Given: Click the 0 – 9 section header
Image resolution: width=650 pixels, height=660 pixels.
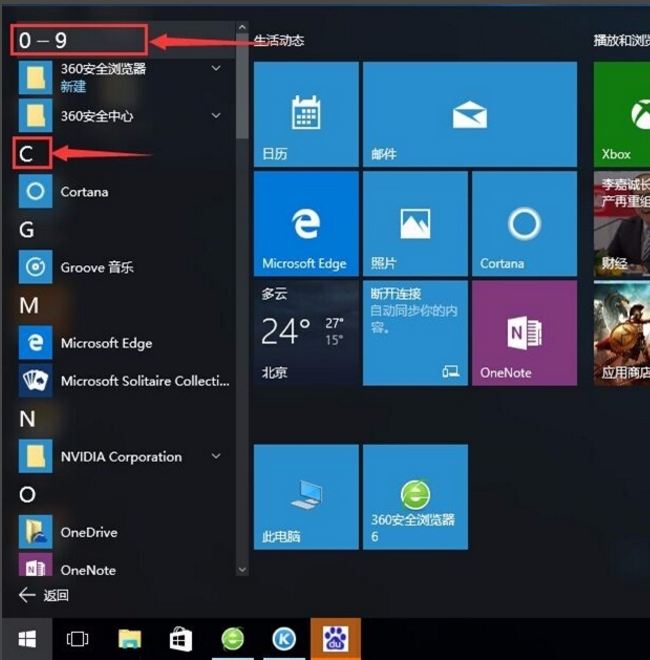Looking at the screenshot, I should pyautogui.click(x=80, y=41).
